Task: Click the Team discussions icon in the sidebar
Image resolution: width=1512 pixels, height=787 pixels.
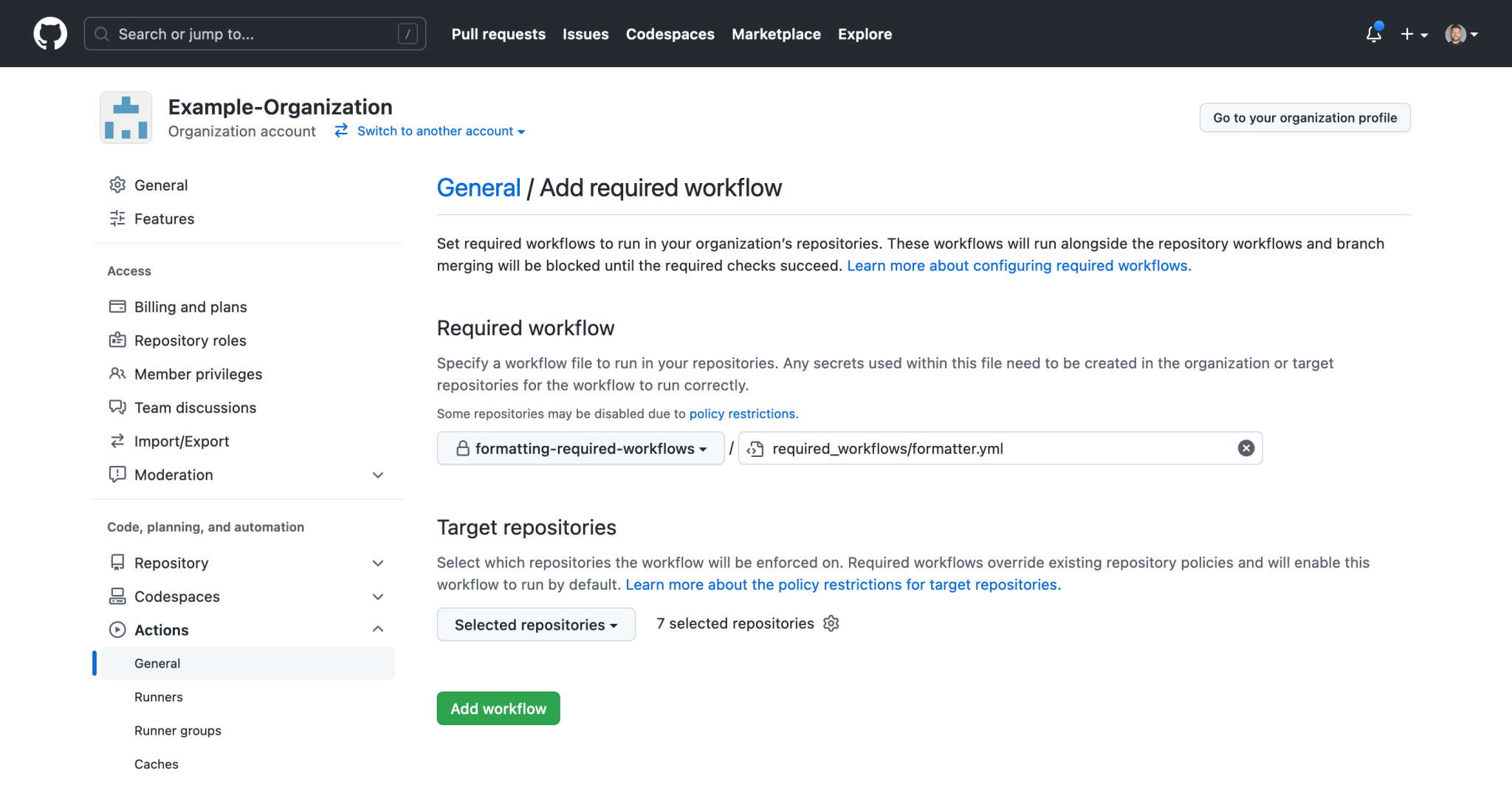Action: [118, 407]
